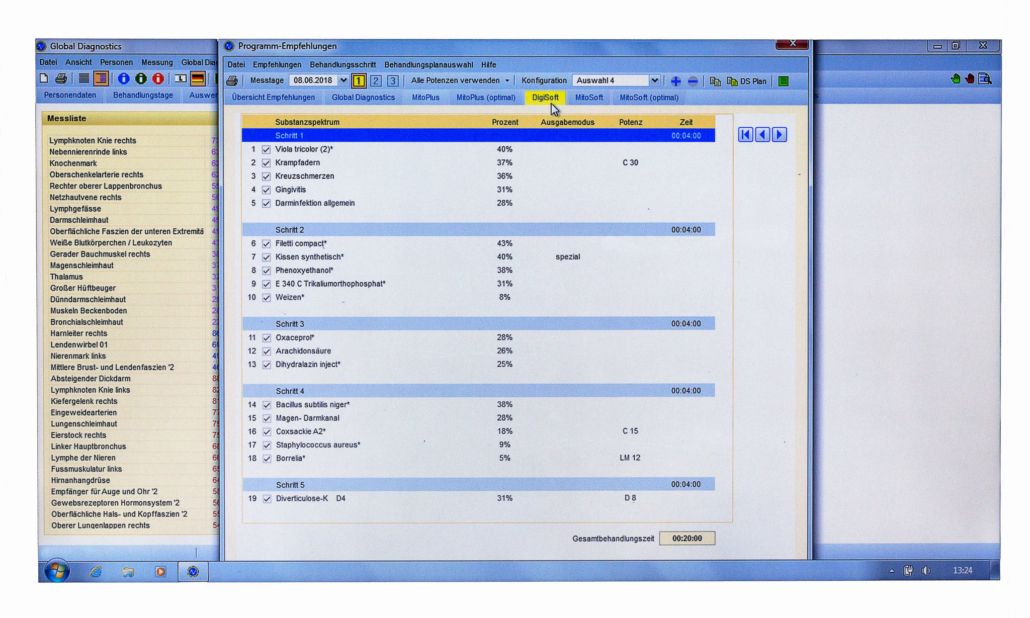Screen dimensions: 1030x618
Task: Toggle the Kreuzschmerzen checkbox
Action: point(266,177)
